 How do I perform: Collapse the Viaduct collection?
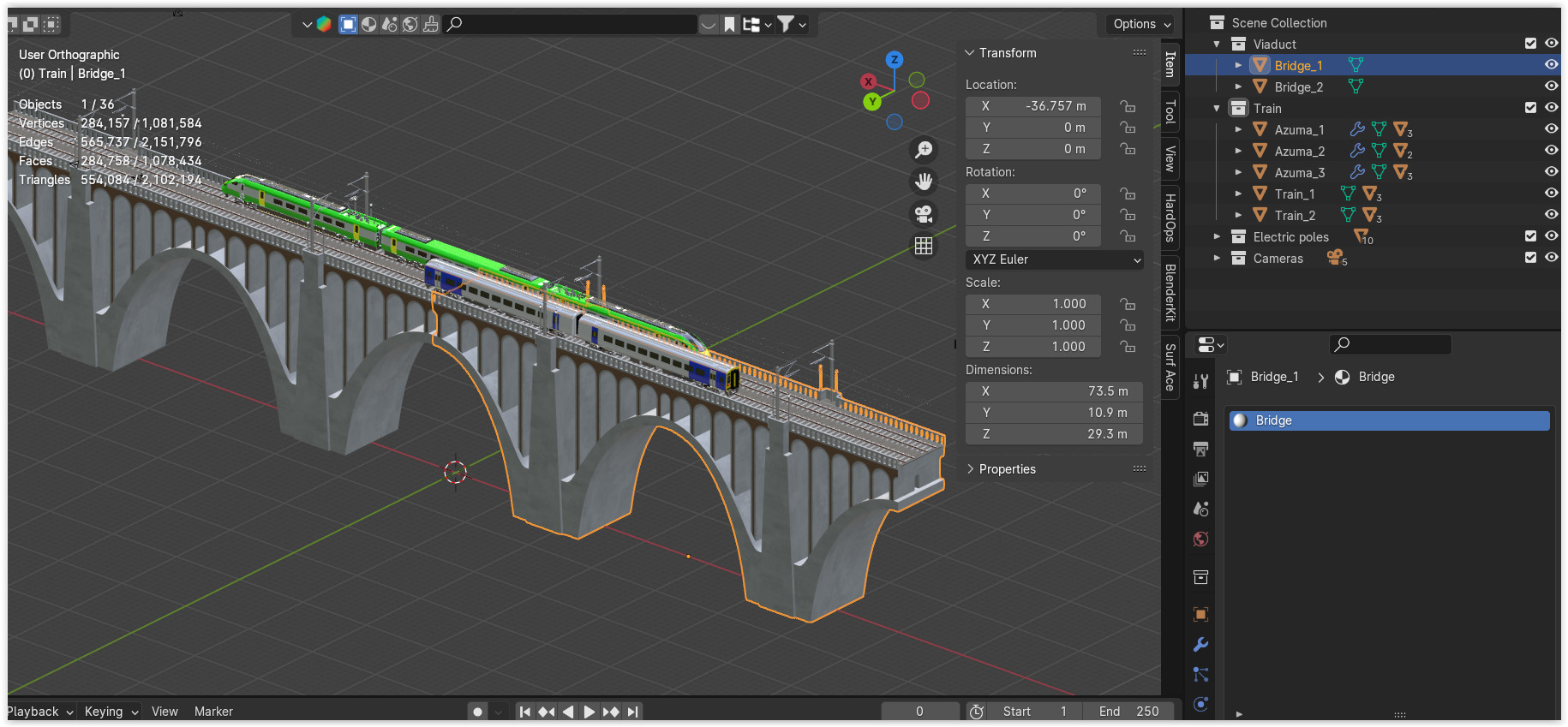(1217, 44)
